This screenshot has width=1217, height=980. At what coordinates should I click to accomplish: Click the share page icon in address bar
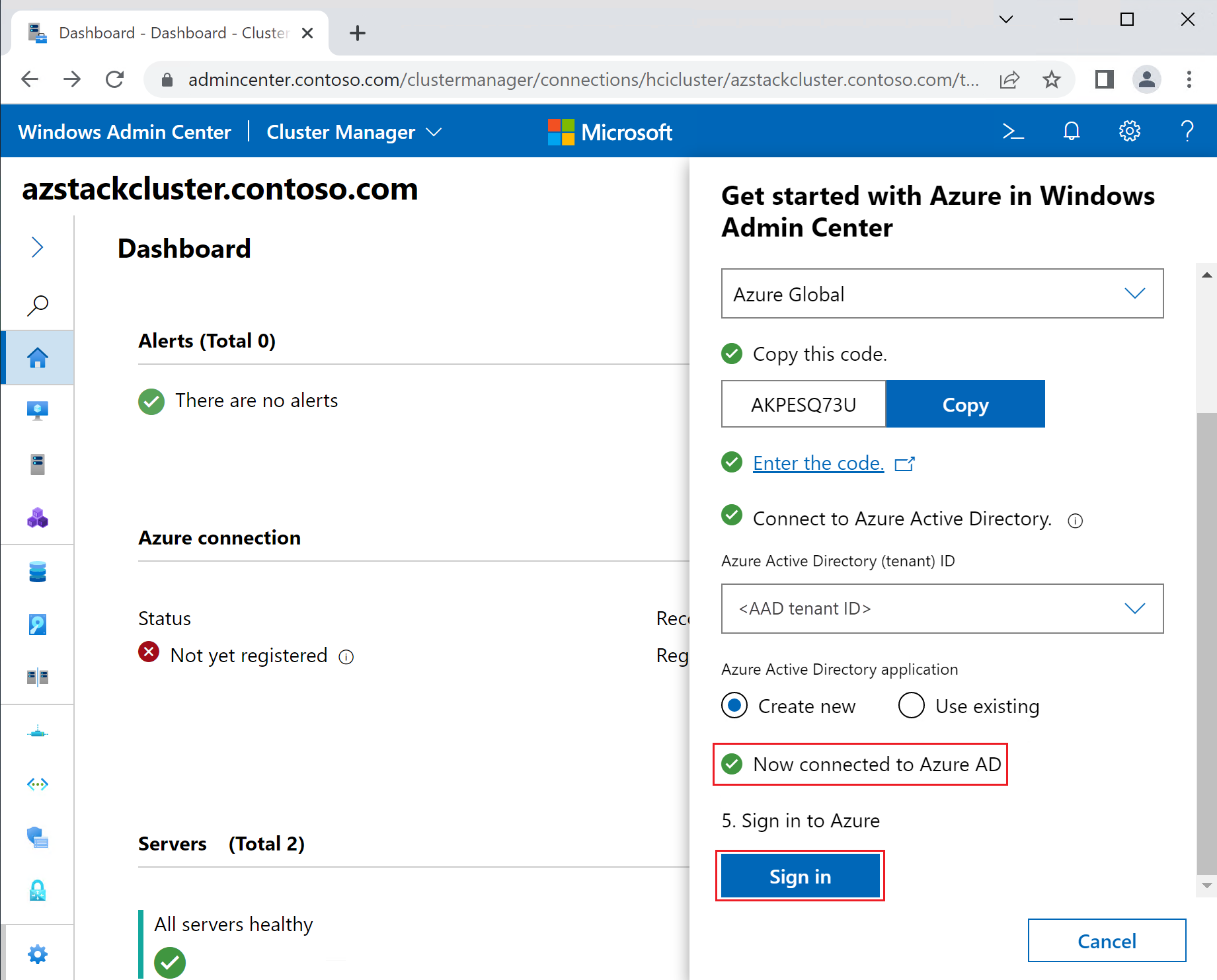click(1009, 80)
